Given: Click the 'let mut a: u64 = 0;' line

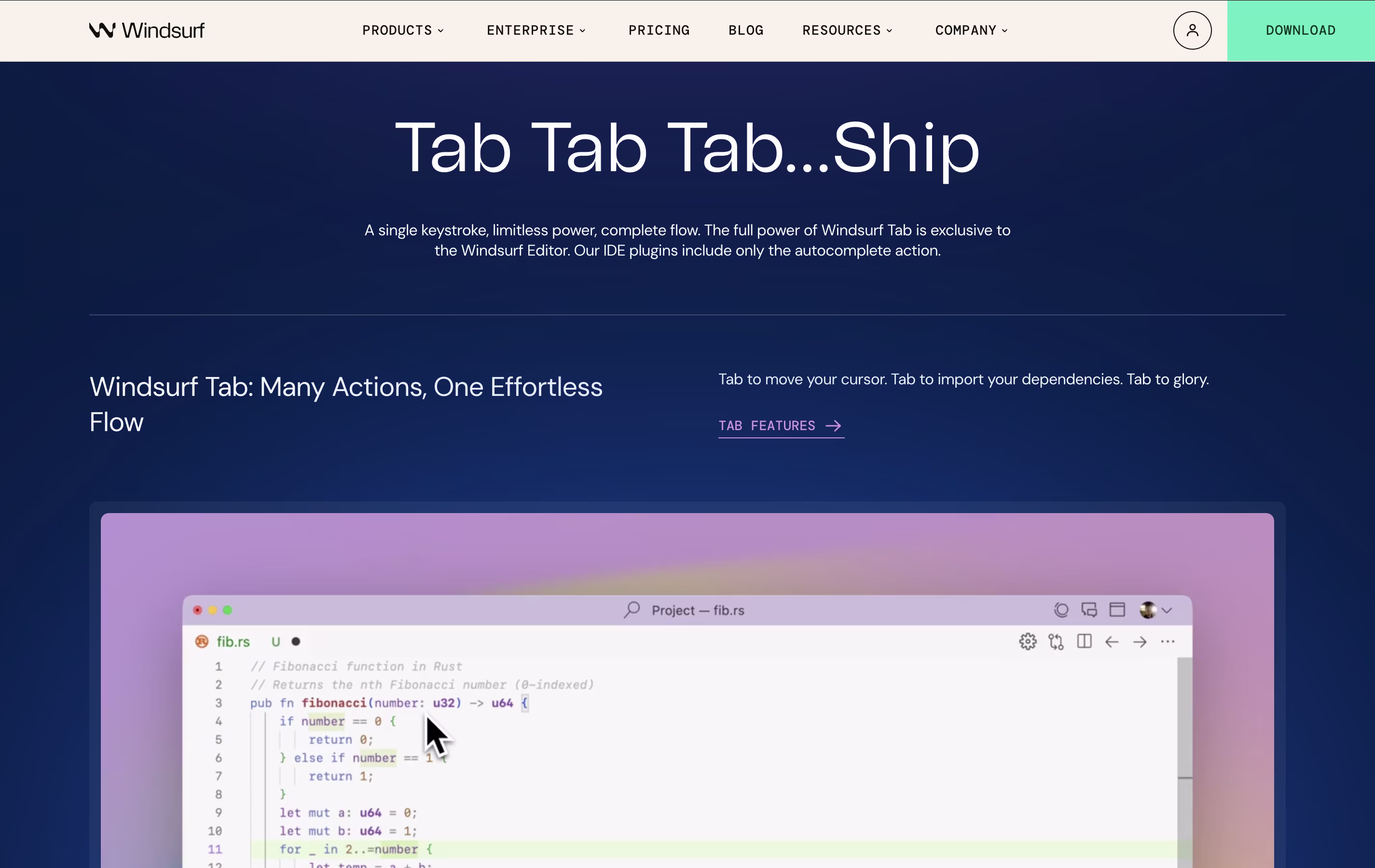Looking at the screenshot, I should click(348, 813).
